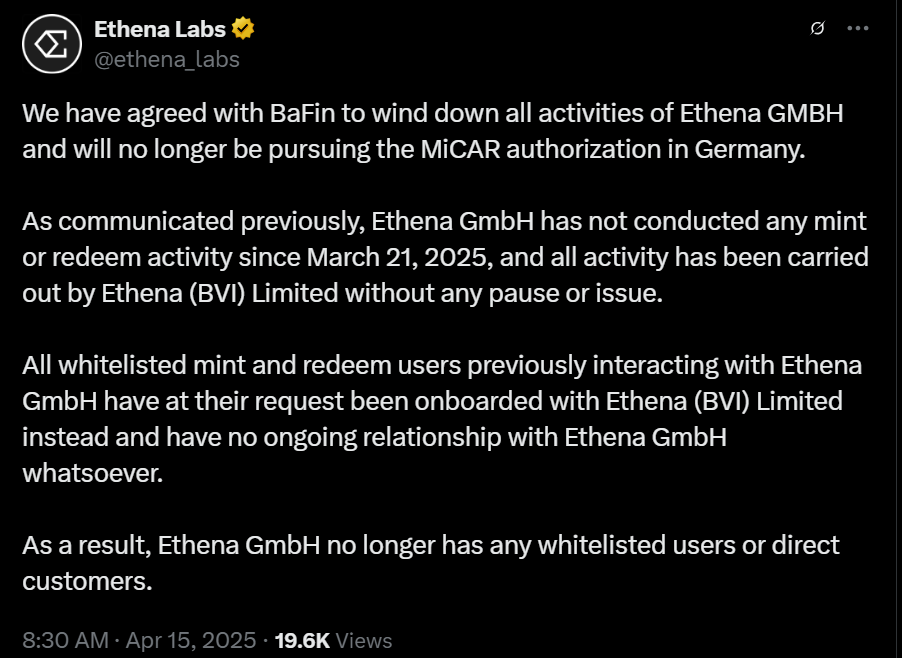Viewport: 902px width, 658px height.
Task: Click the final paragraph about whitelisted users
Action: [x=430, y=562]
